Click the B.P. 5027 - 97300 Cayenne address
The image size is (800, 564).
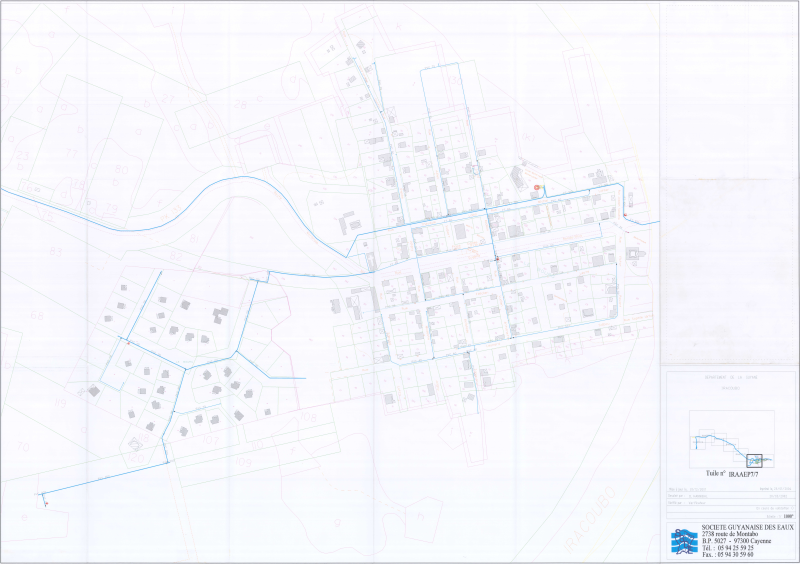(738, 541)
